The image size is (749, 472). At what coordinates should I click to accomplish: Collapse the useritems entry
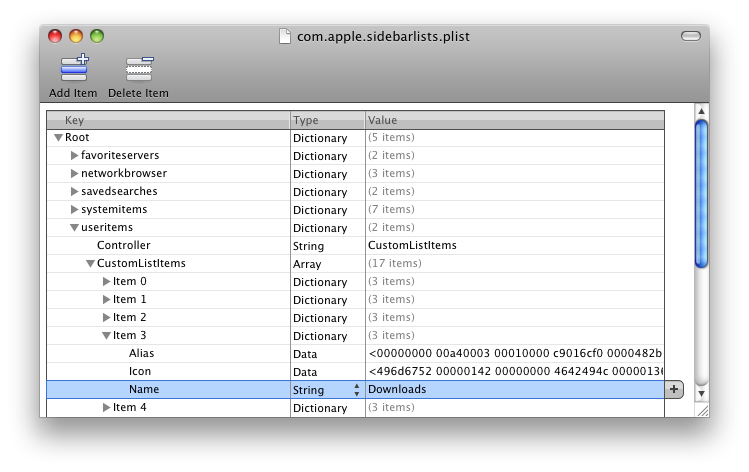74,227
